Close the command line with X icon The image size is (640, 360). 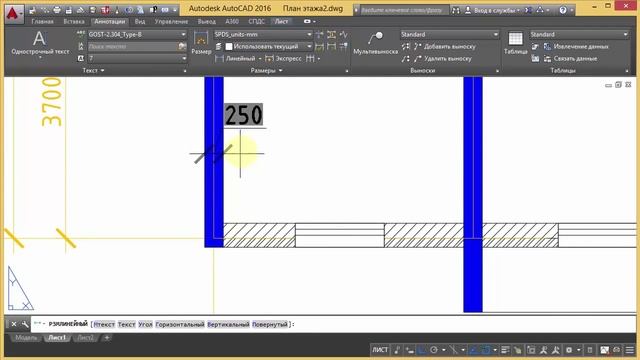[x=14, y=324]
